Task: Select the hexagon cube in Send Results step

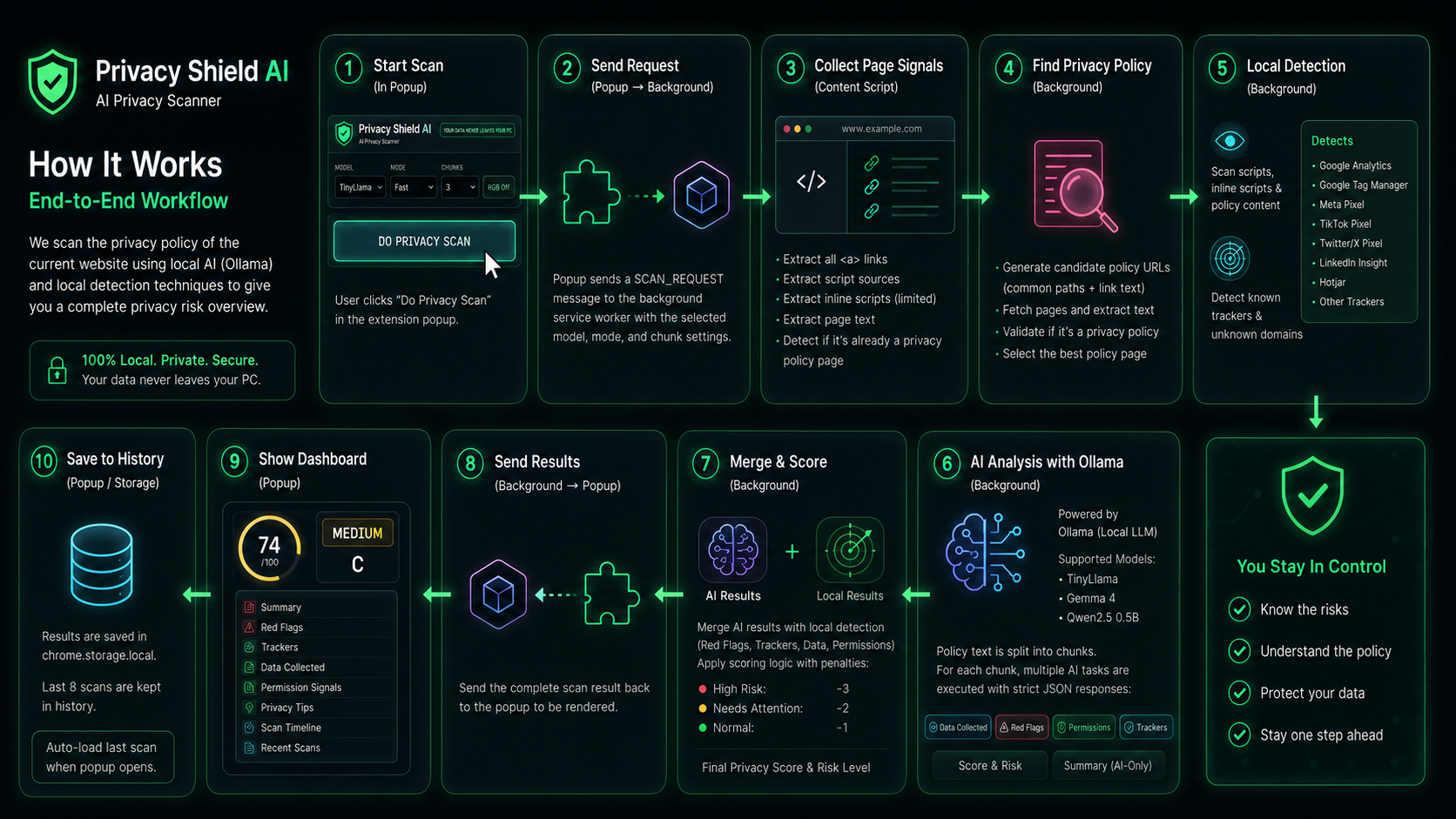Action: [498, 595]
